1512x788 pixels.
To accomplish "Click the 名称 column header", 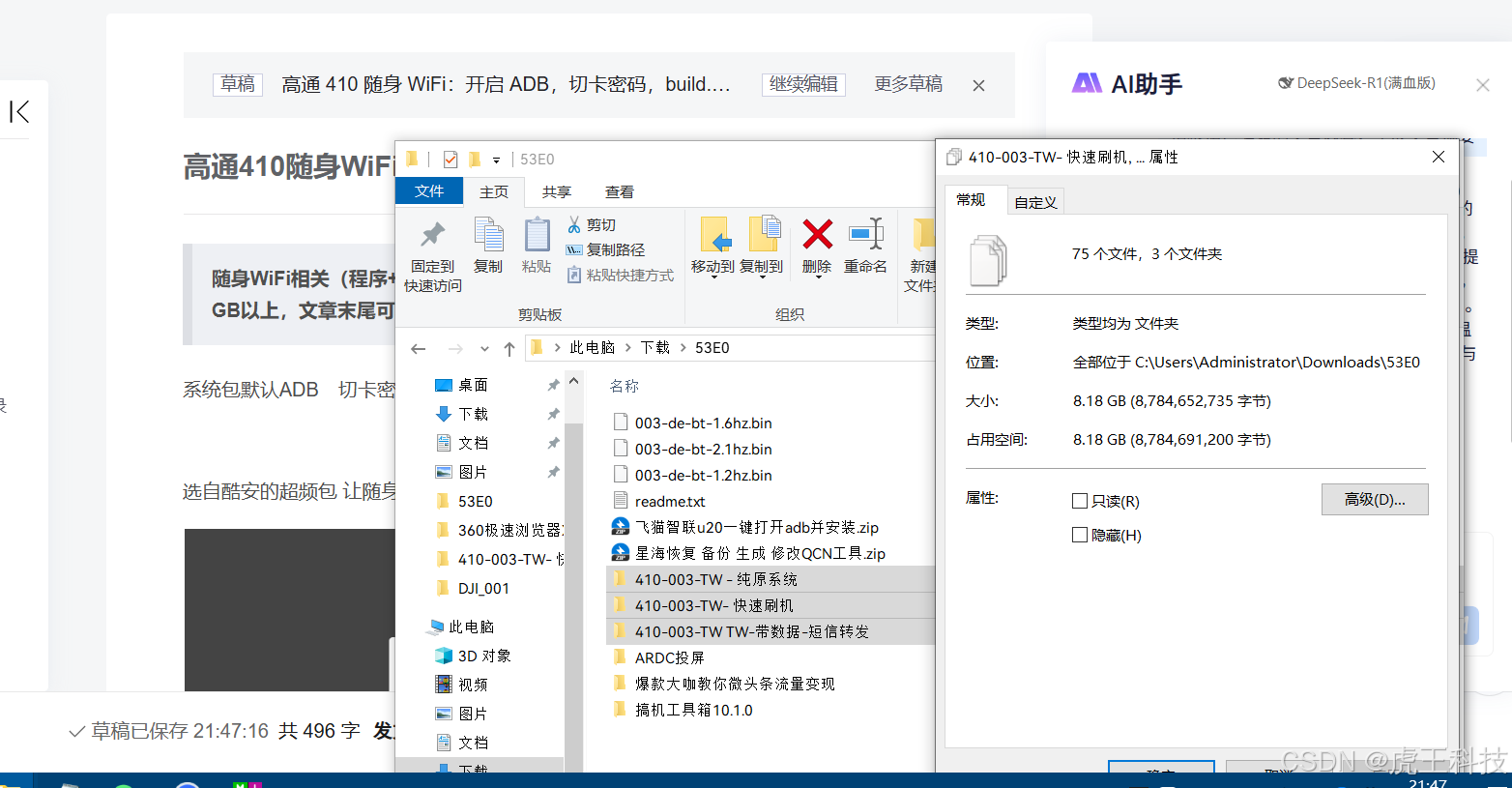I will pyautogui.click(x=625, y=386).
